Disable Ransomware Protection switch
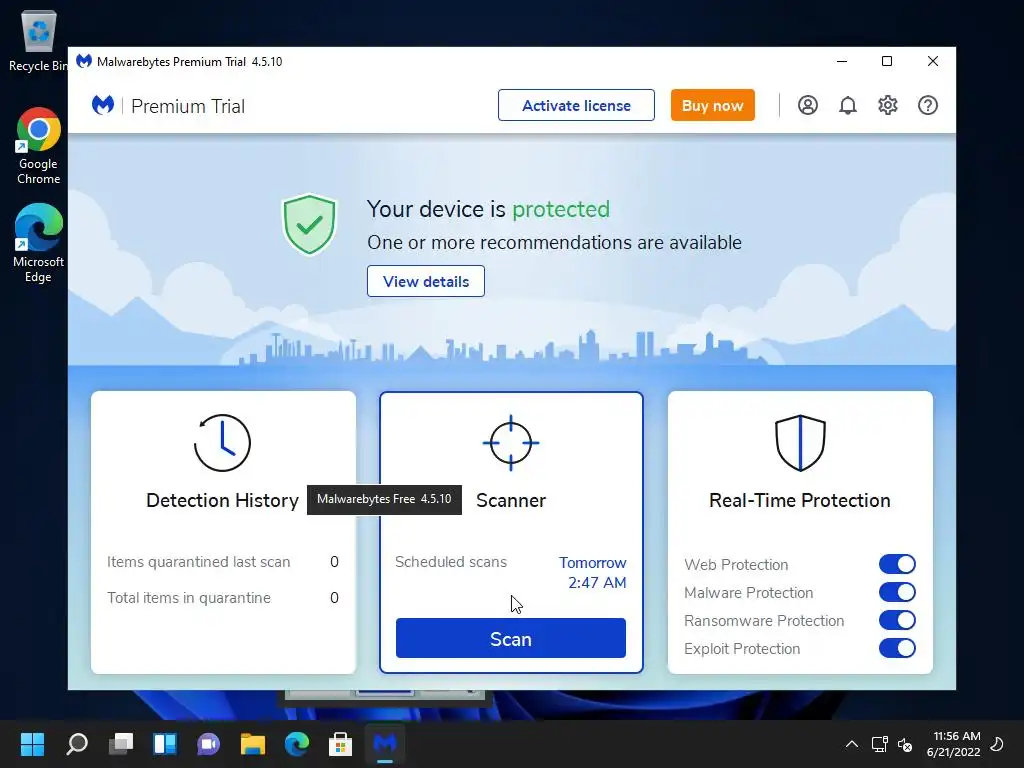 pos(897,620)
